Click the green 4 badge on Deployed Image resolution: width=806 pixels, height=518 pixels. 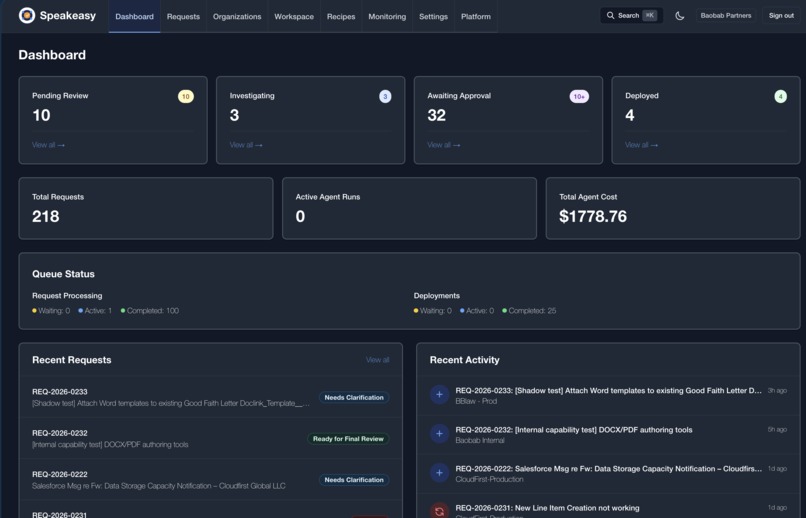click(x=780, y=97)
